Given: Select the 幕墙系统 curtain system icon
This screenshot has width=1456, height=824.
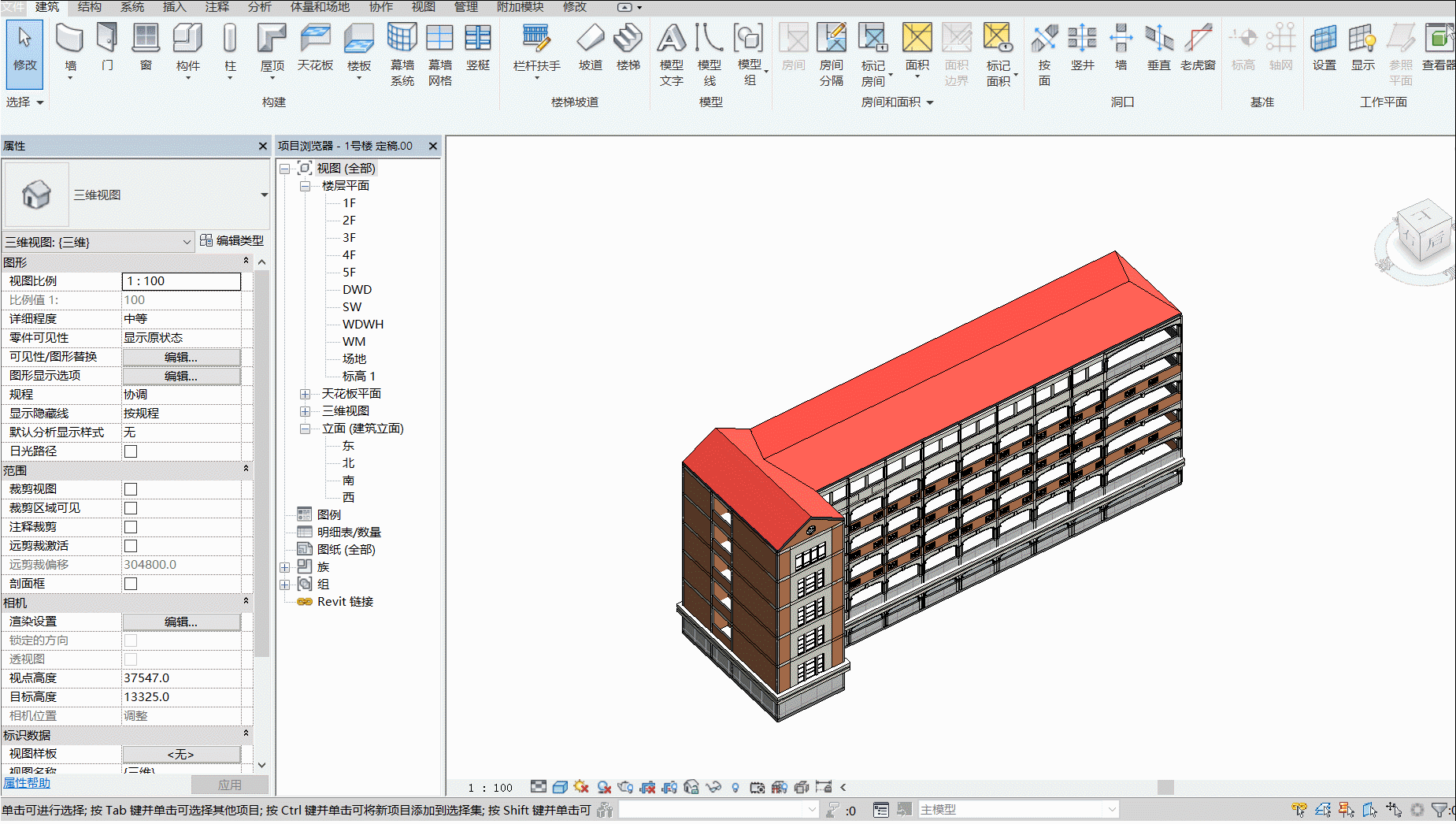Looking at the screenshot, I should tap(402, 38).
